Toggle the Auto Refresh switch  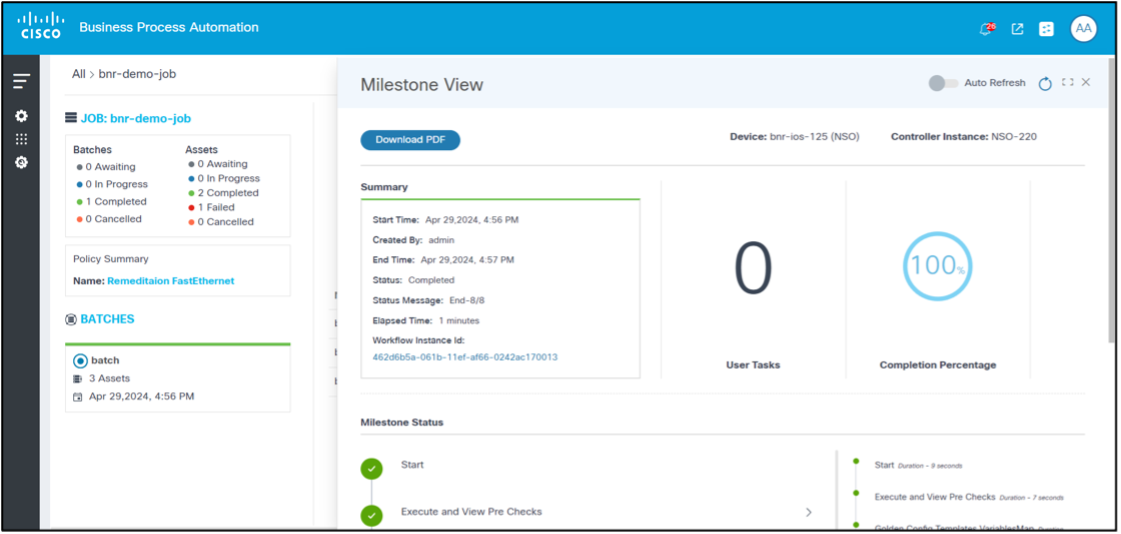coord(943,83)
